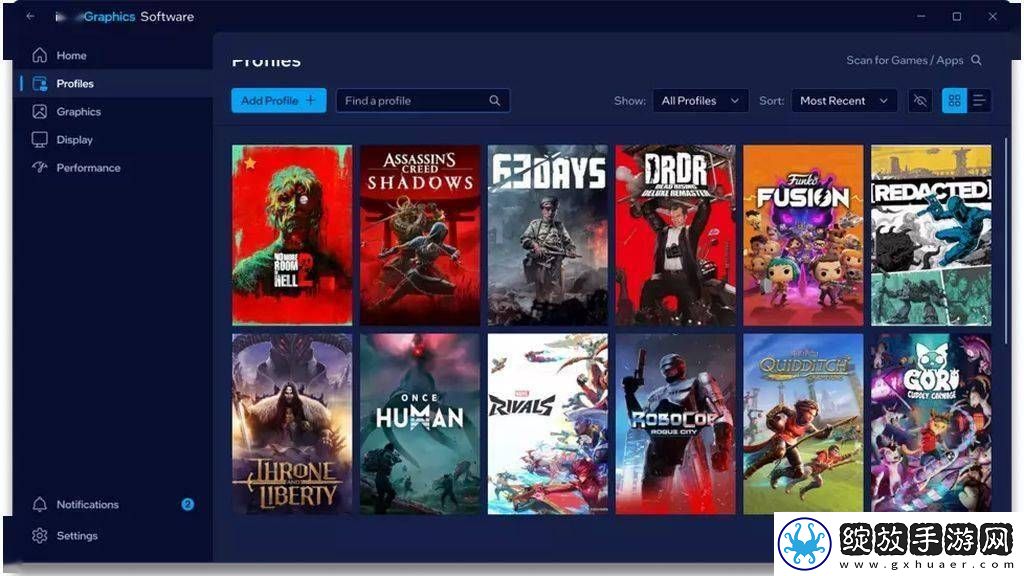Select the Profiles sidebar item

pos(111,84)
